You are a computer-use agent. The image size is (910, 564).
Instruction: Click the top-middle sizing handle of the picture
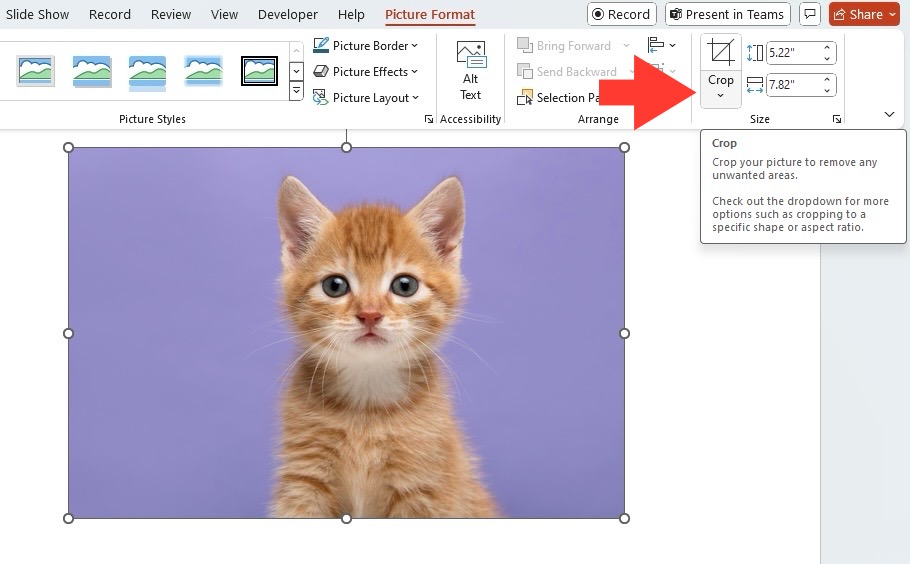pos(346,147)
